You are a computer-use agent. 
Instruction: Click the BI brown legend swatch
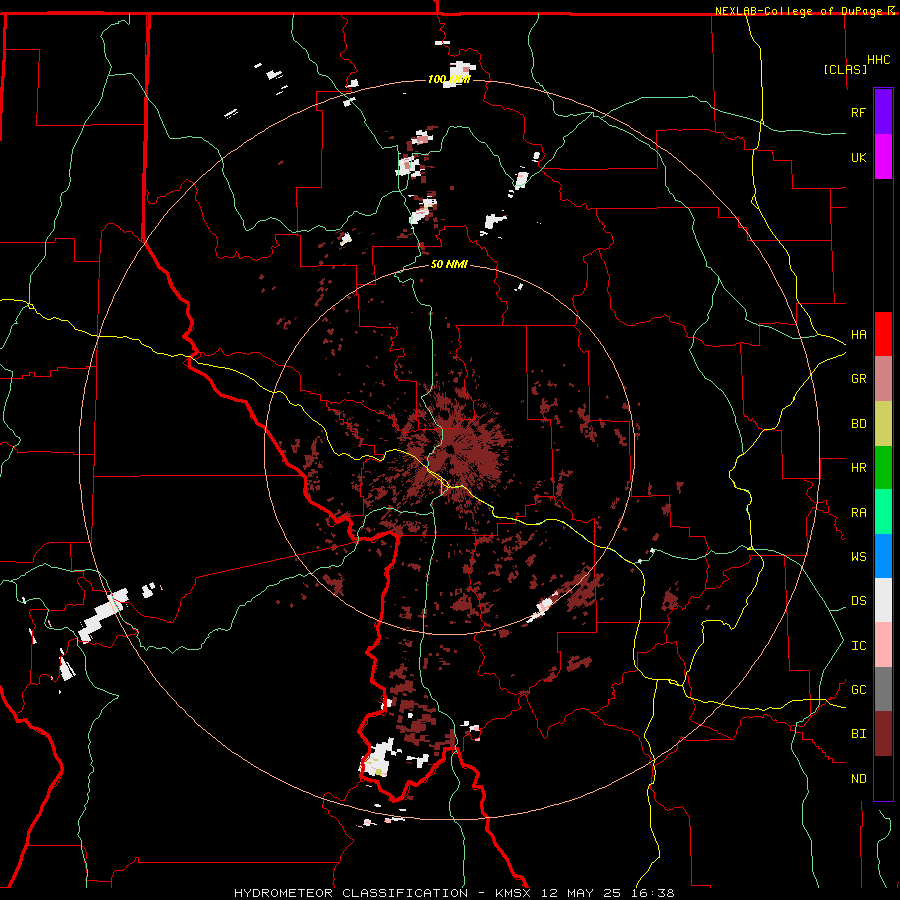pos(883,734)
